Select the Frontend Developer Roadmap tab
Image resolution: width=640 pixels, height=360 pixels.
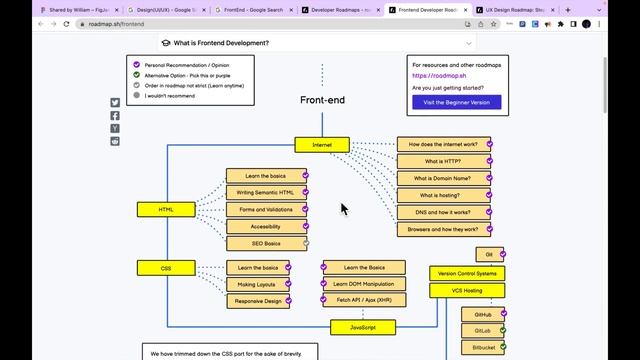(427, 10)
